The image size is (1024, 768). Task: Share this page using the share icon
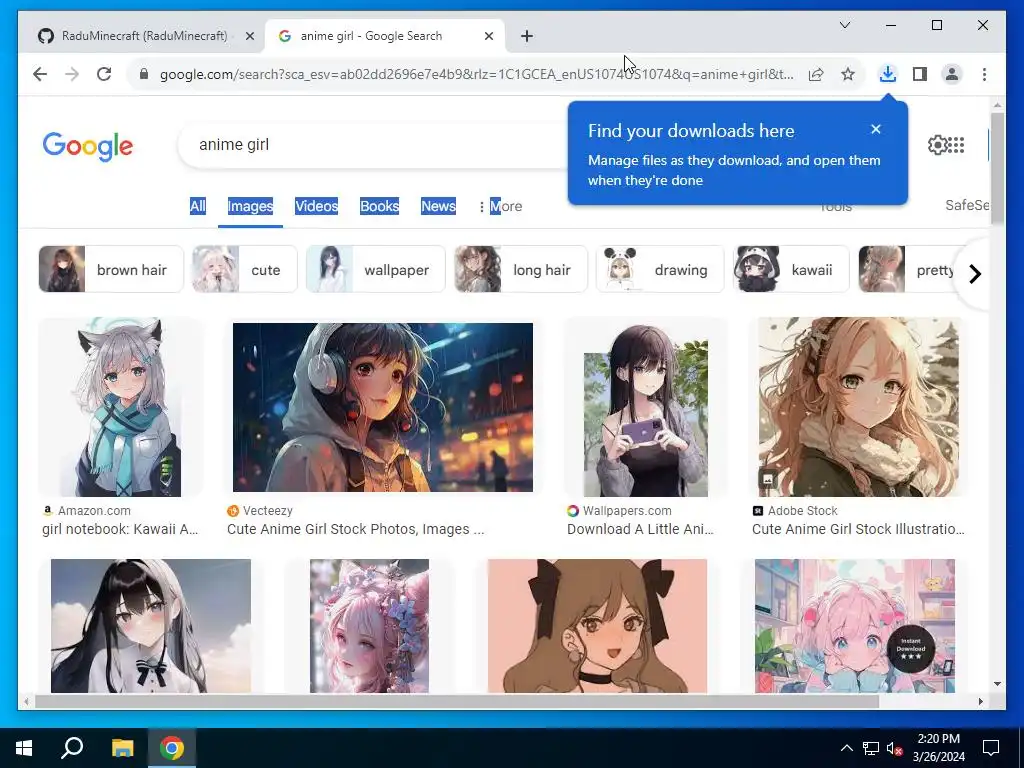click(816, 74)
